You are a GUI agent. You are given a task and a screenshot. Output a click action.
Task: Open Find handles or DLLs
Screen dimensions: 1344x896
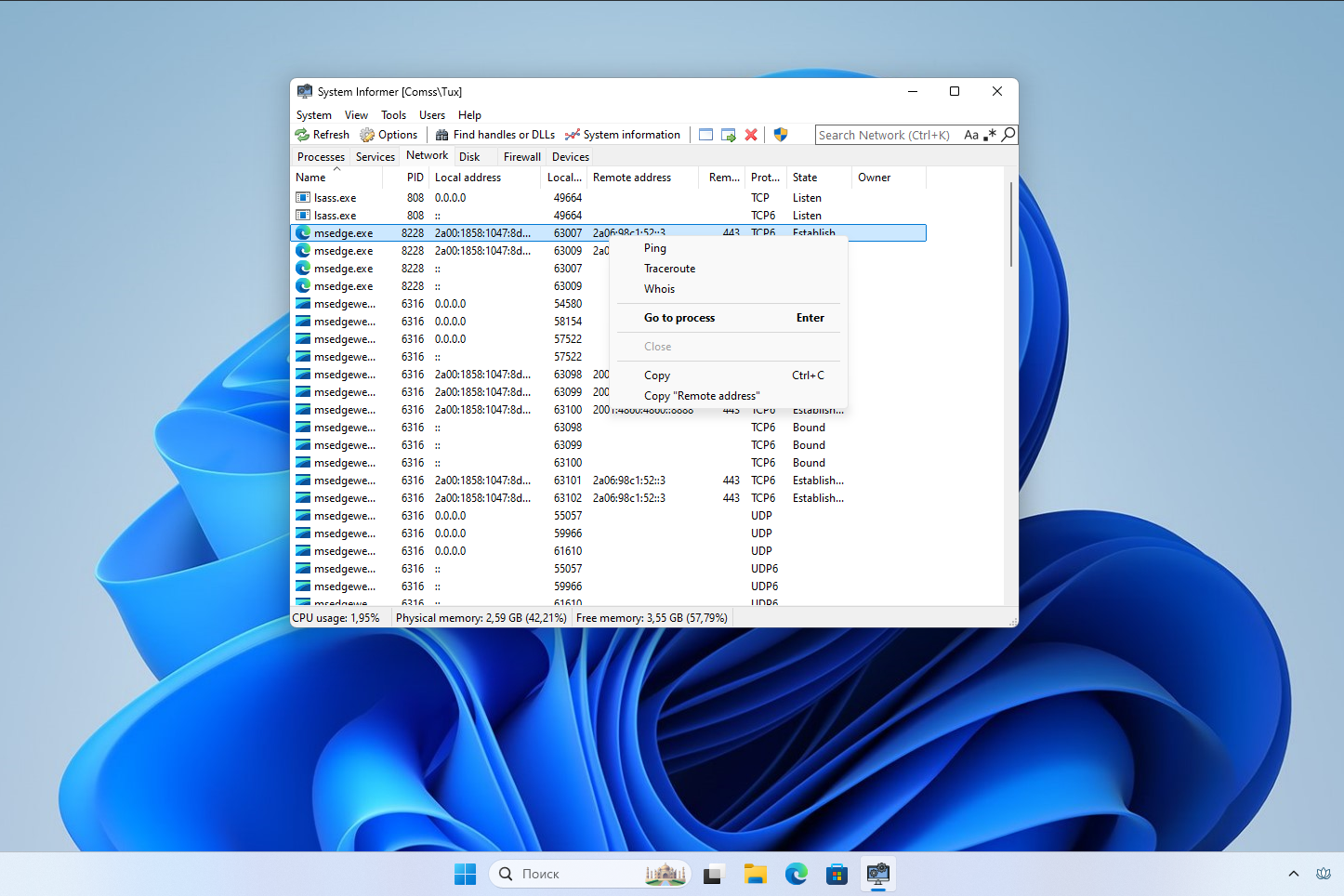coord(494,135)
